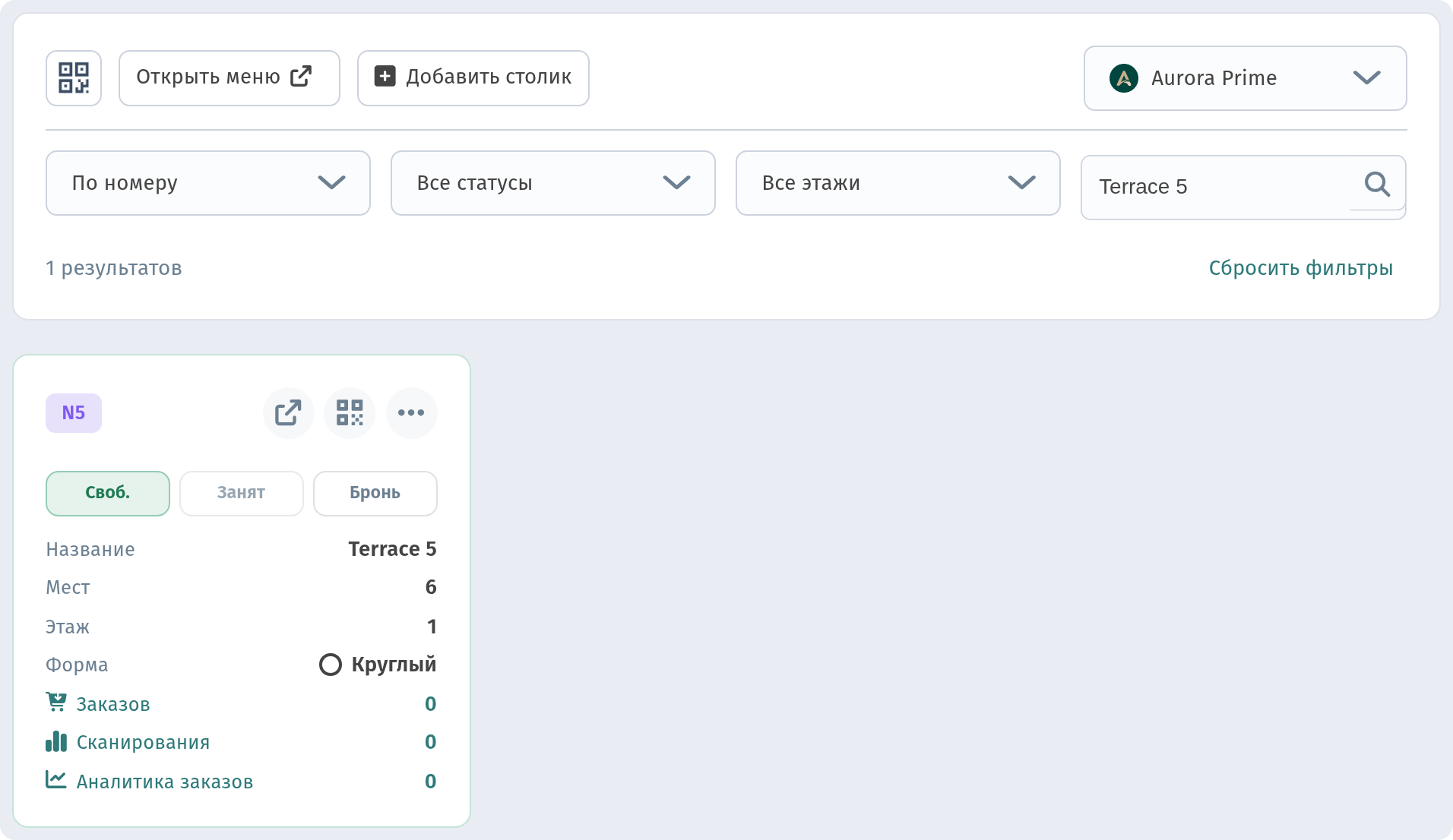The width and height of the screenshot is (1453, 840).
Task: Click the line chart icon beside Аналитика заказов
Action: point(56,779)
